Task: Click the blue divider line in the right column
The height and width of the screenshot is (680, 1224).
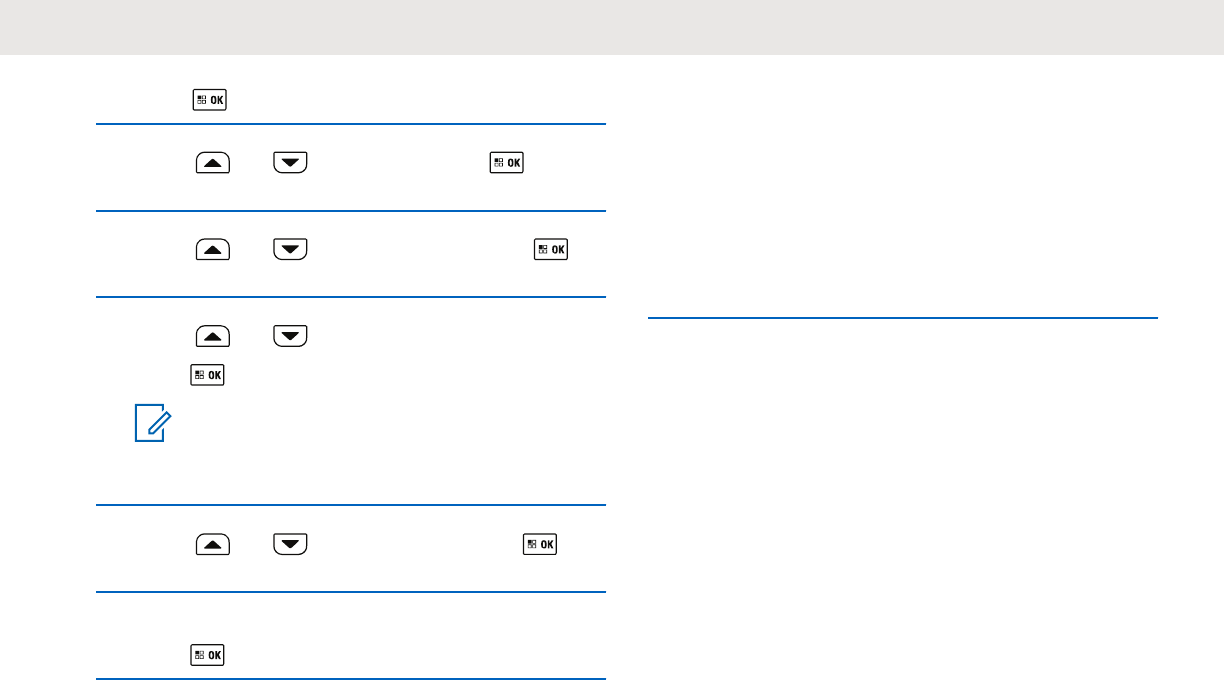Action: click(902, 318)
